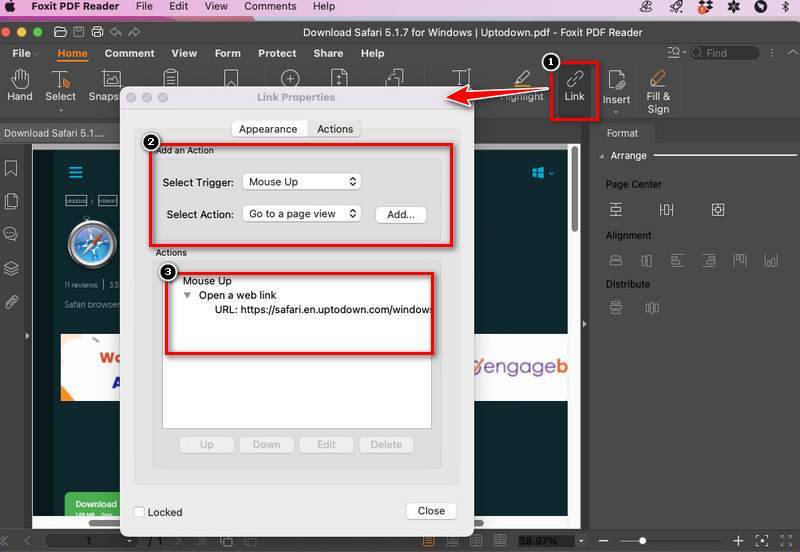
Task: Open the zoom percentage dropdown
Action: tap(581, 541)
